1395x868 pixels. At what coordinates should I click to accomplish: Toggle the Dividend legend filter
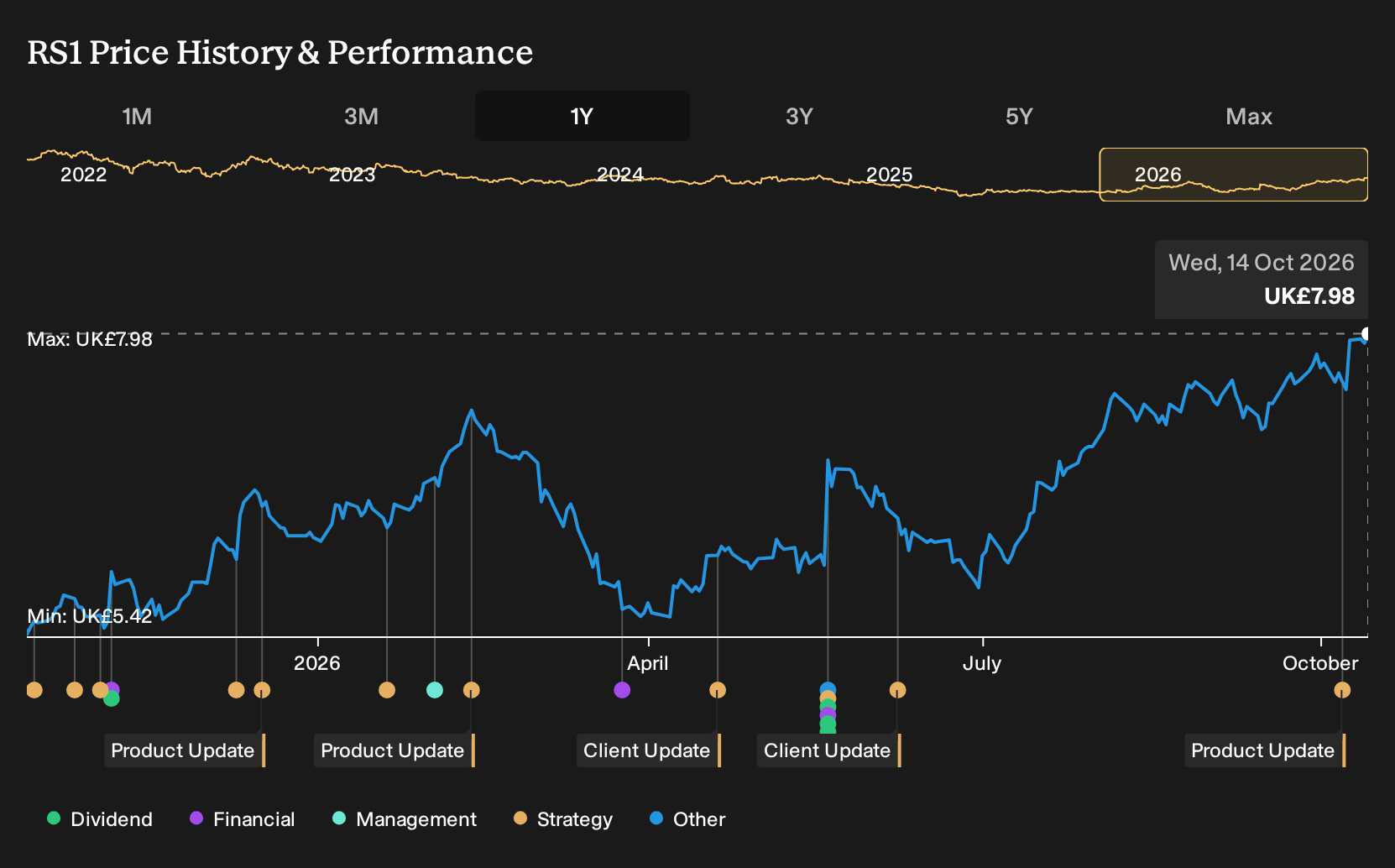[x=100, y=819]
